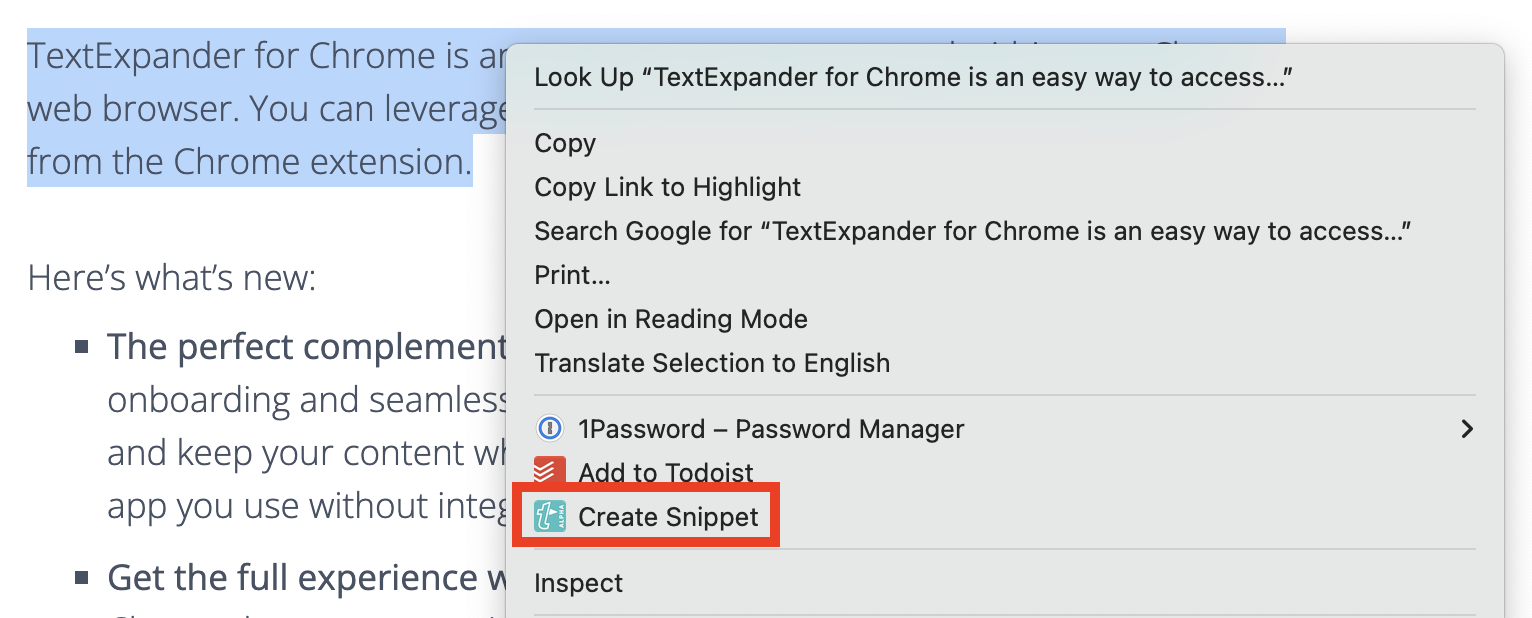Screen dimensions: 1532x618
Task: Choose "Add to Todoist"
Action: (665, 472)
